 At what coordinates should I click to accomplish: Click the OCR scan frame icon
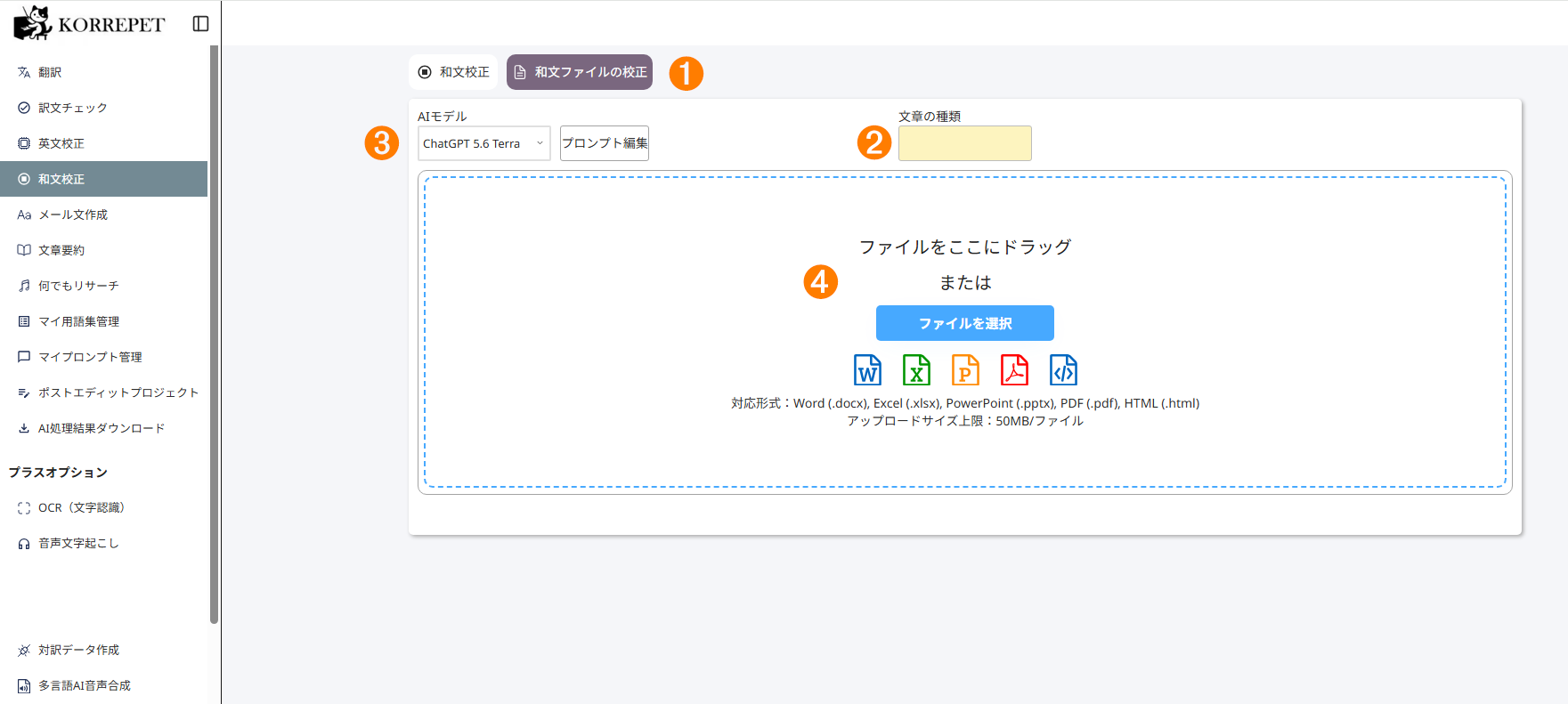coord(24,508)
